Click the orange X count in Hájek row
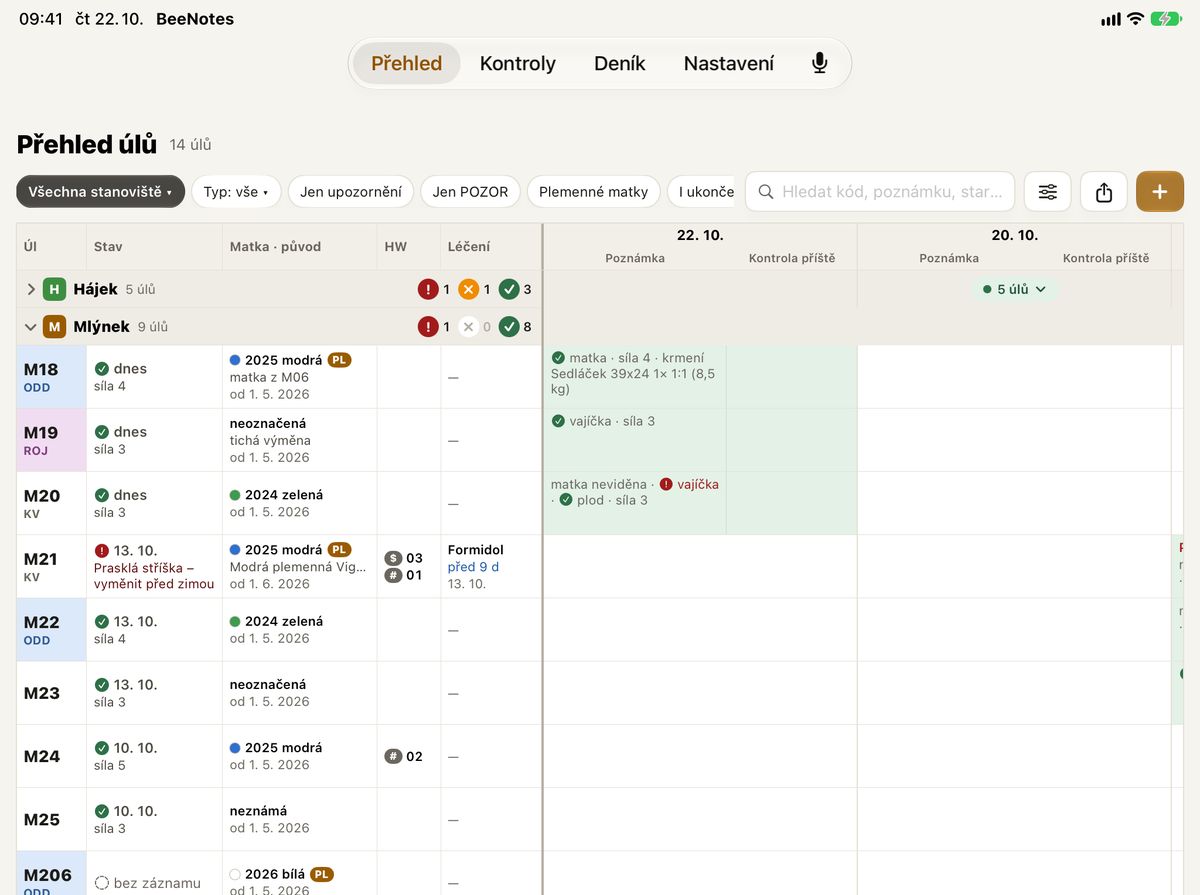This screenshot has width=1200, height=895. click(474, 290)
